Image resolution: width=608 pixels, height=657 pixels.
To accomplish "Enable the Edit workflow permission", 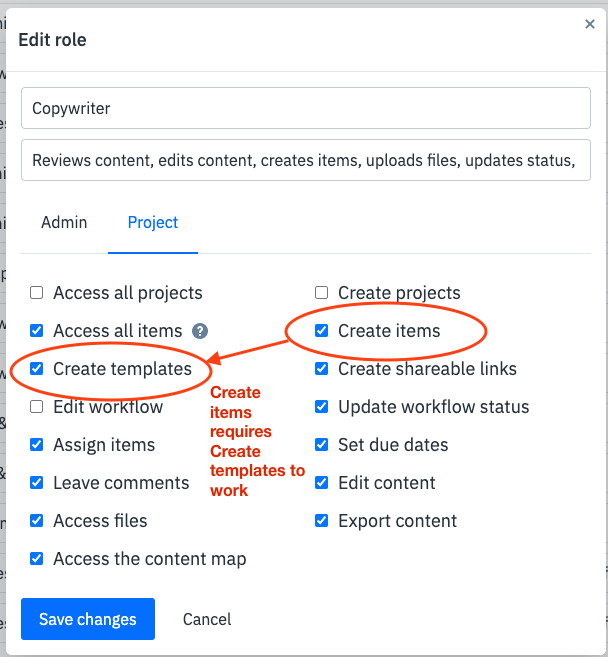I will point(36,406).
